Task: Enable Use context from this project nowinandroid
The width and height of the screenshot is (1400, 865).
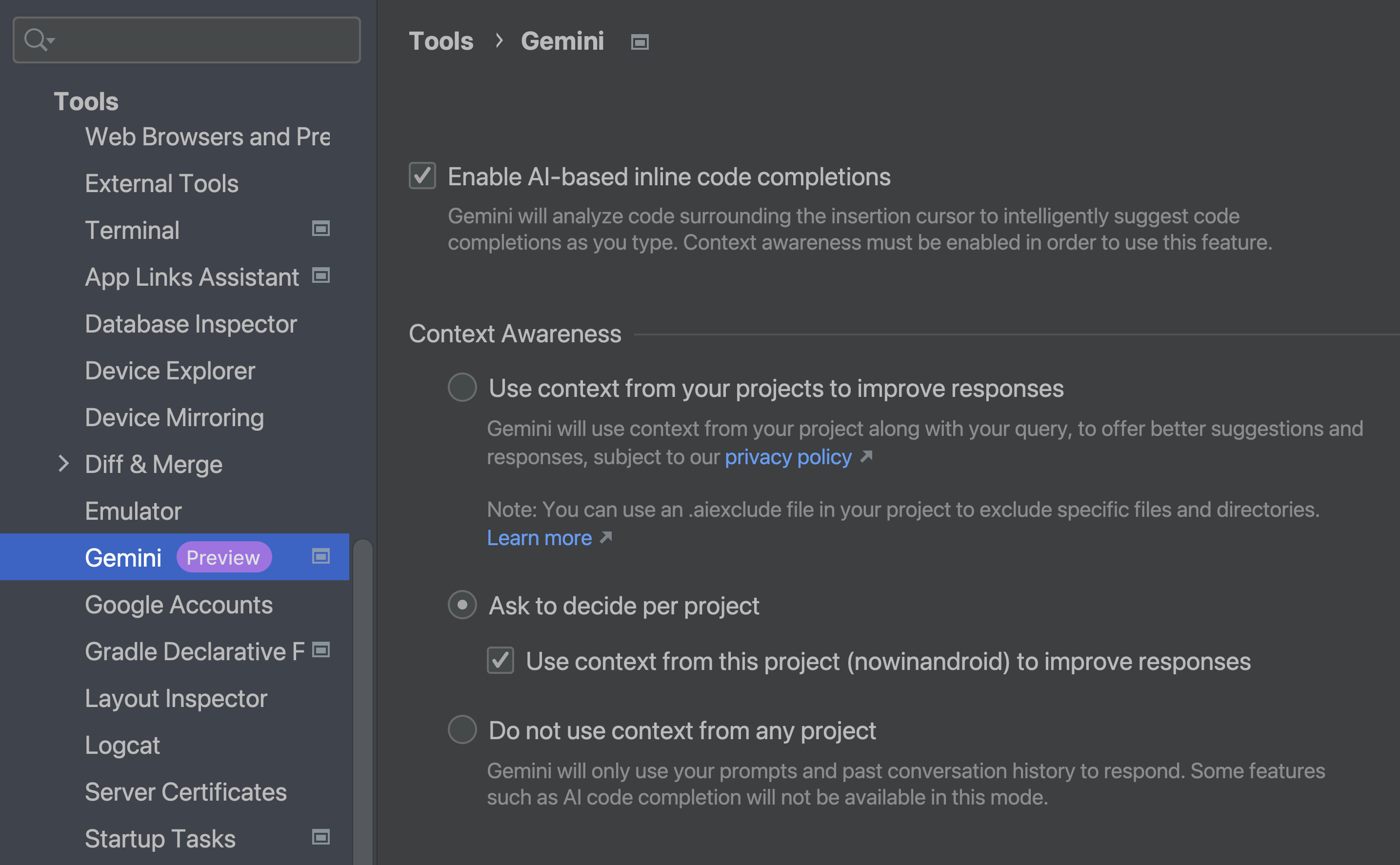Action: 500,660
